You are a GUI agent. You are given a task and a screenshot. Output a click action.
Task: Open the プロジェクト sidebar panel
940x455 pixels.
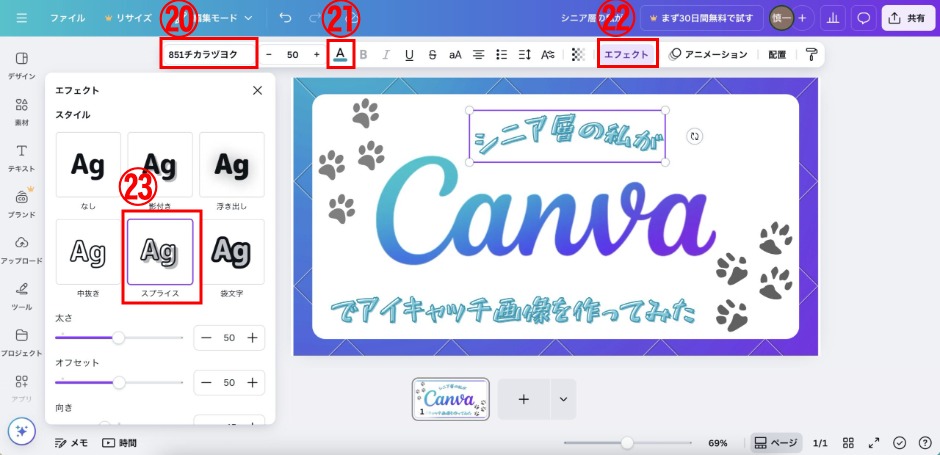(x=22, y=342)
